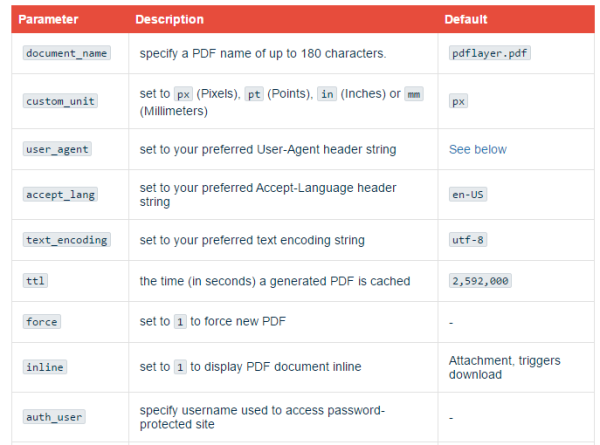Click the 'mm' code tag in description
This screenshot has width=600, height=445.
pyautogui.click(x=413, y=94)
